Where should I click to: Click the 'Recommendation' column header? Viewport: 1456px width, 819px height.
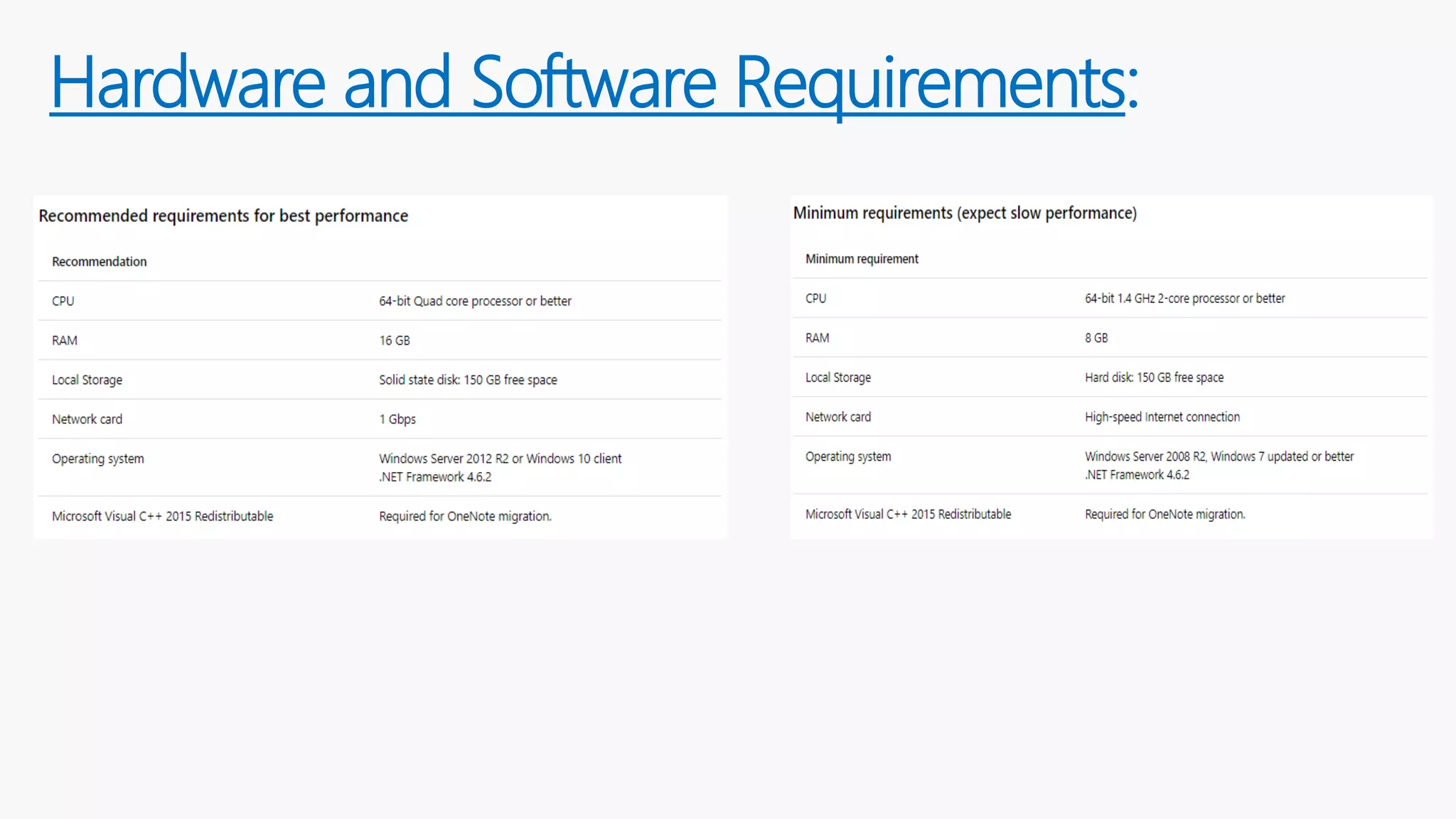(100, 262)
